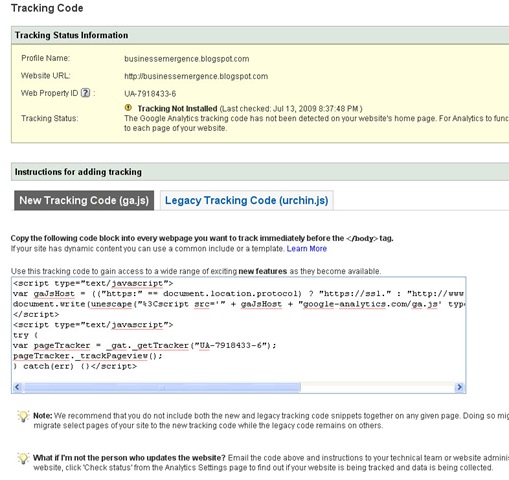Click the first script type line in code
The width and height of the screenshot is (509, 480).
point(93,283)
